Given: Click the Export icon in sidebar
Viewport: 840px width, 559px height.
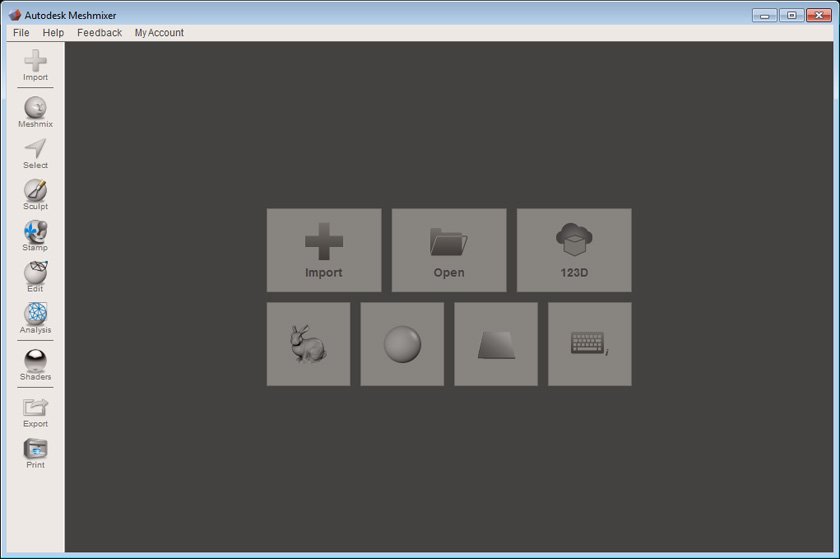Looking at the screenshot, I should (x=35, y=413).
